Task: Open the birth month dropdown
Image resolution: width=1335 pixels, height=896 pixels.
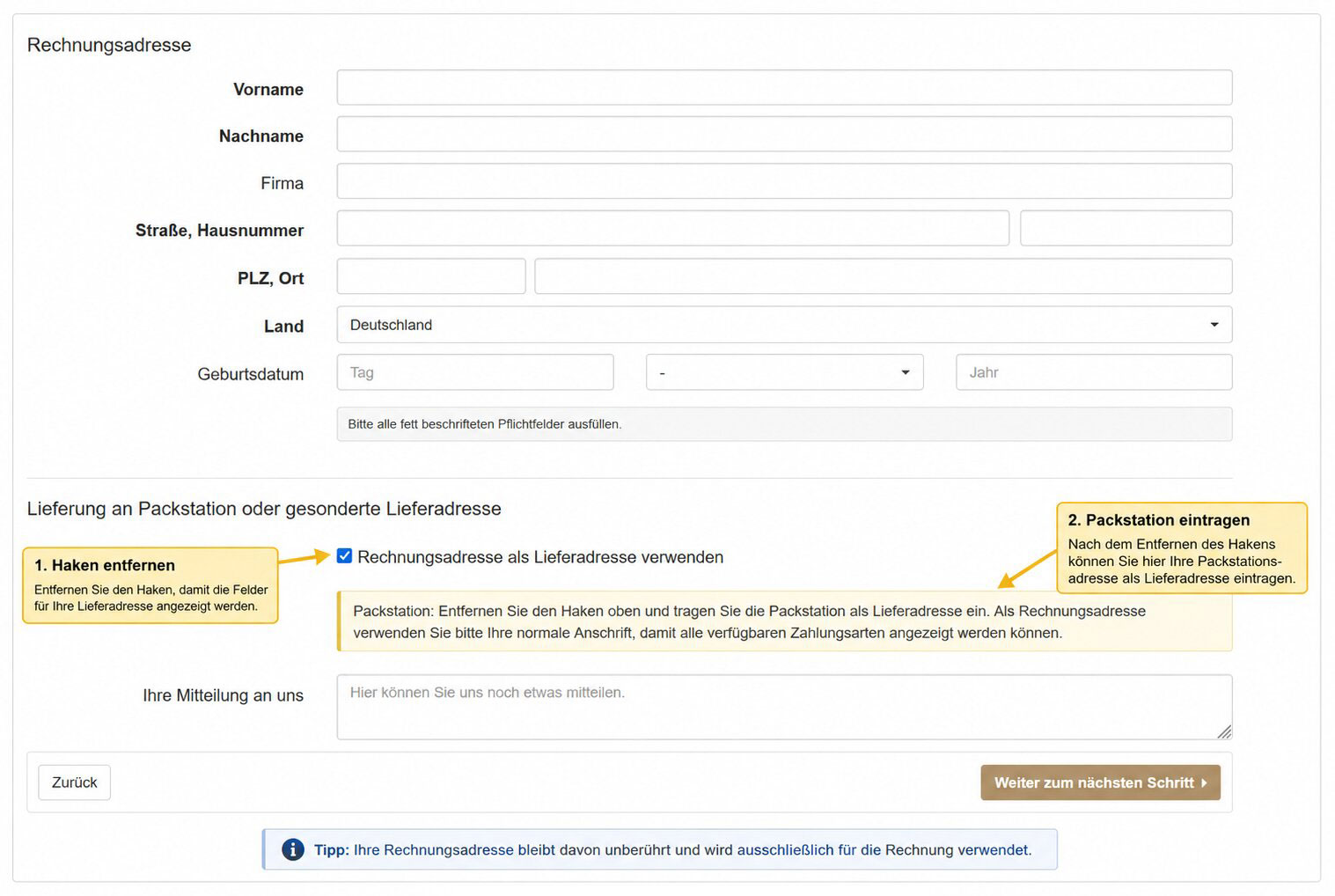Action: [784, 372]
